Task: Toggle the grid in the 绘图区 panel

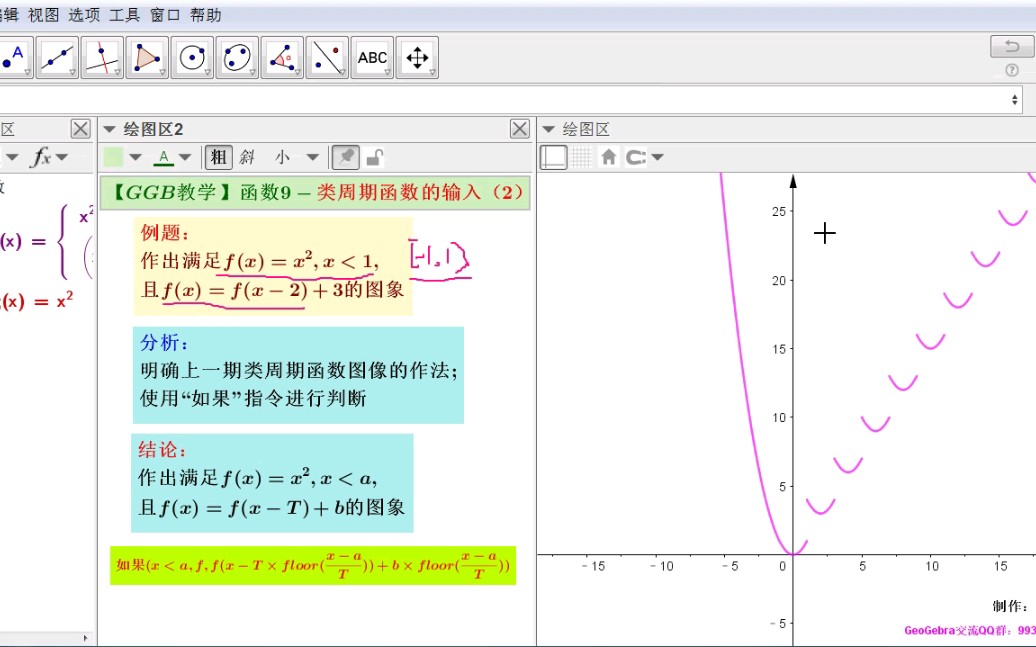Action: pyautogui.click(x=581, y=157)
